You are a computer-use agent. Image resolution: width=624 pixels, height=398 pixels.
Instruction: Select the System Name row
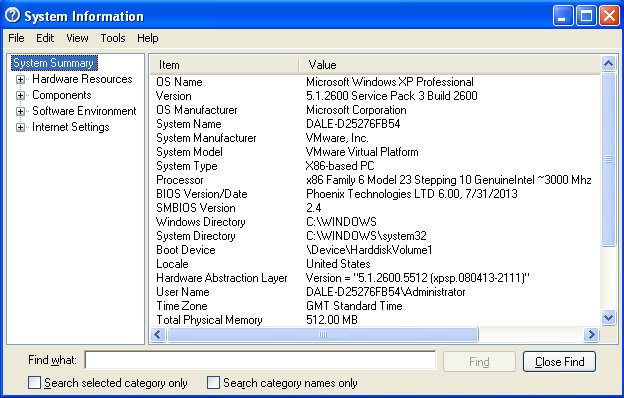point(375,124)
